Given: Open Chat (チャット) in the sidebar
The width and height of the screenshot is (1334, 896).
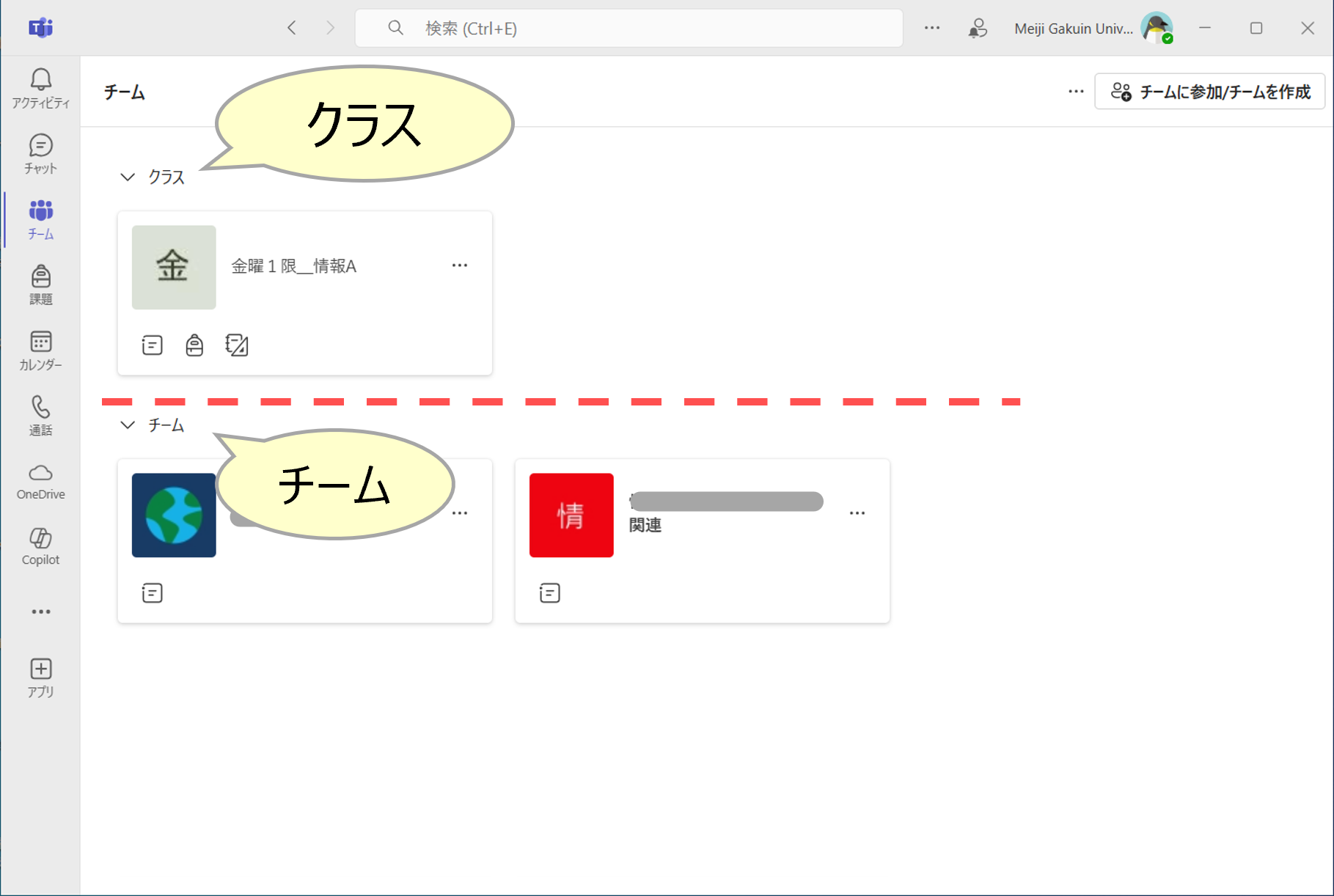Looking at the screenshot, I should (x=40, y=153).
